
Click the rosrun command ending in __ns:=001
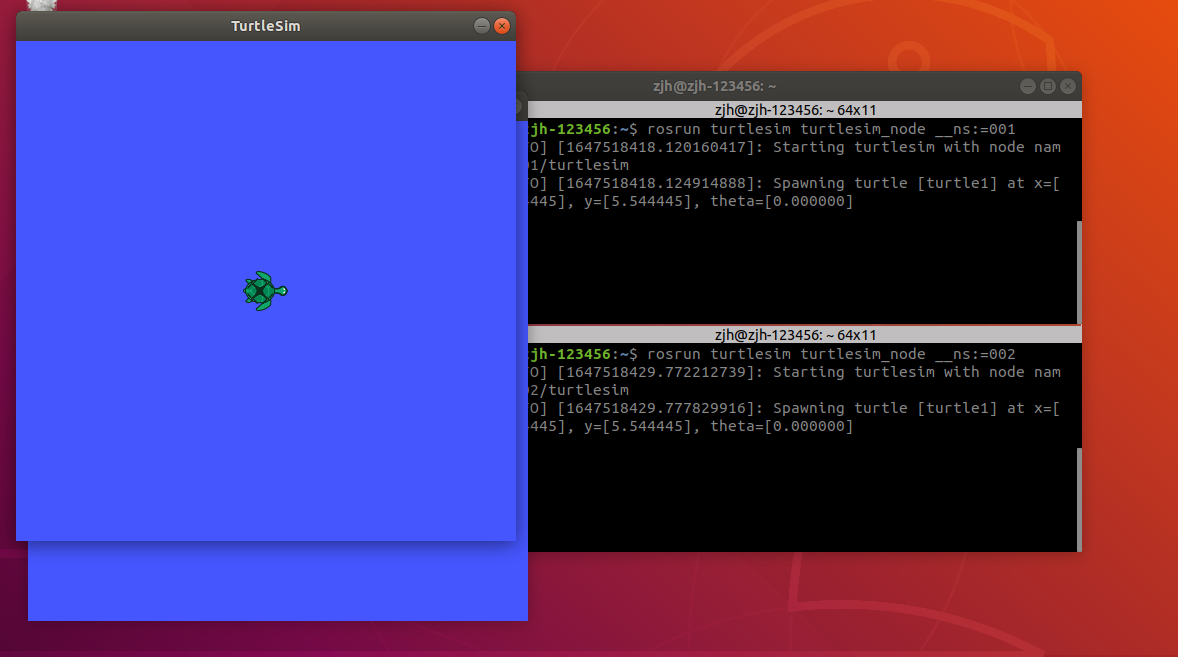tap(831, 129)
